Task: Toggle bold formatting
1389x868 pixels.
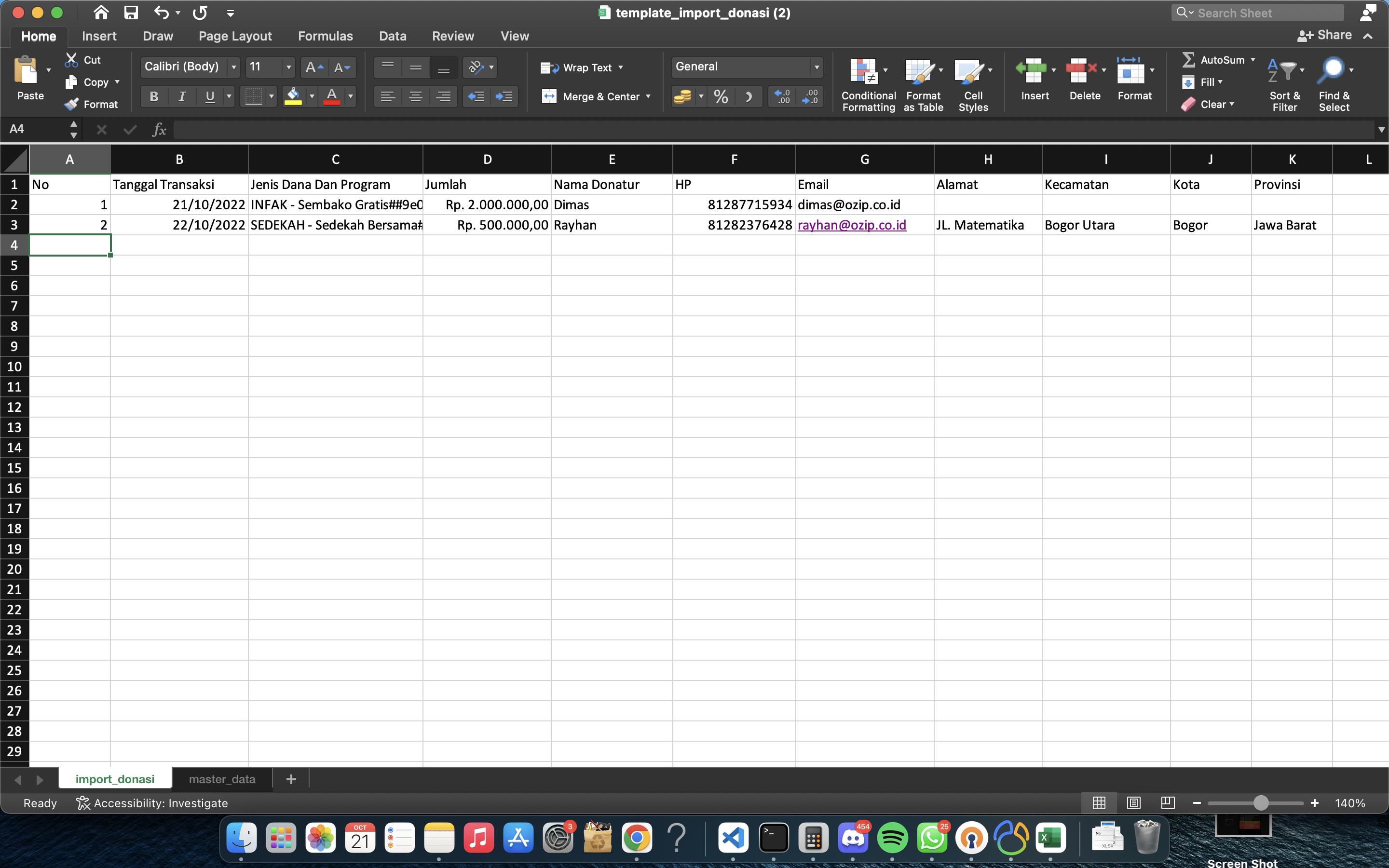Action: coord(154,96)
